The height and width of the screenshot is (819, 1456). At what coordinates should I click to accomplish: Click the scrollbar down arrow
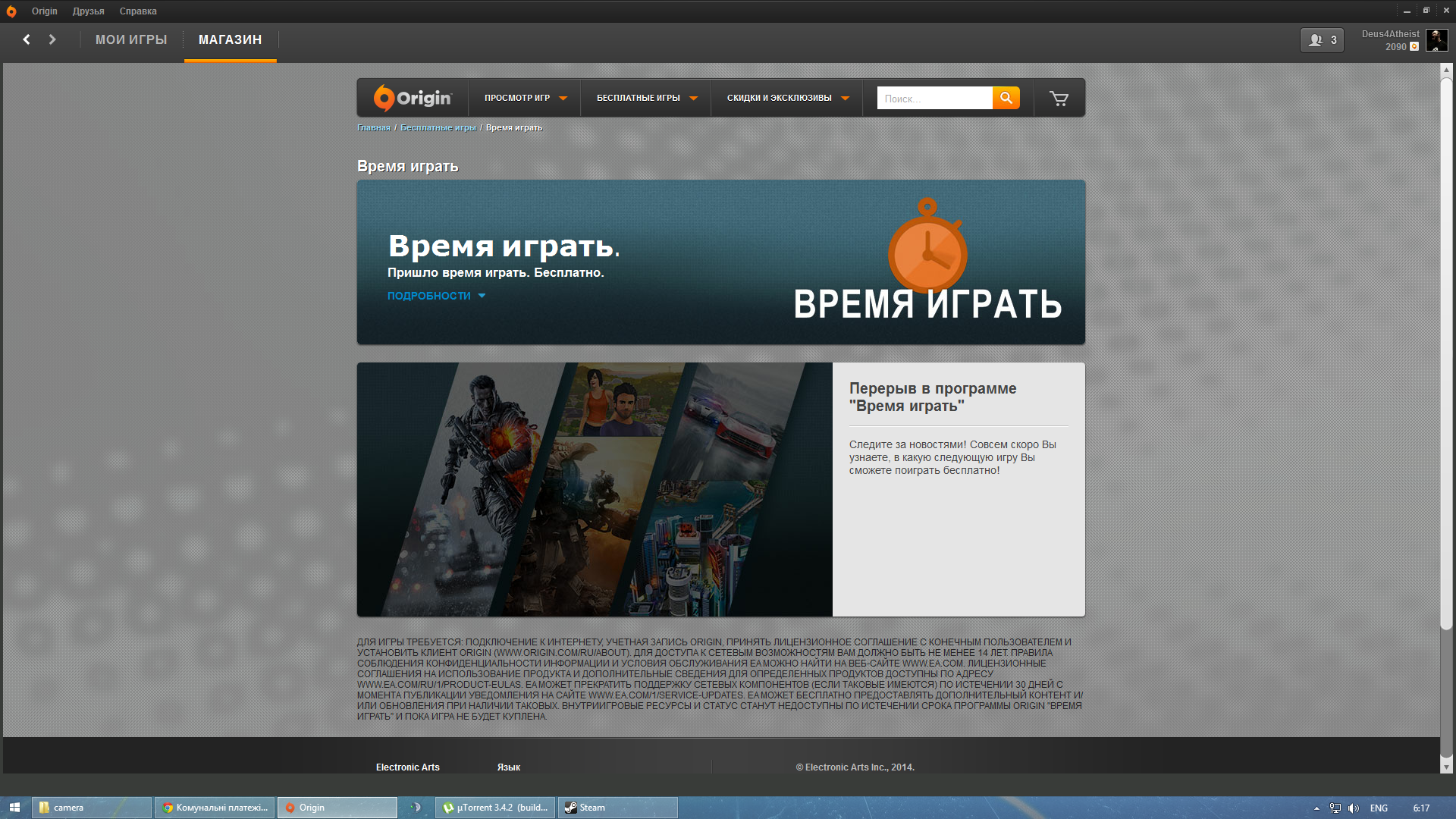pos(1446,767)
